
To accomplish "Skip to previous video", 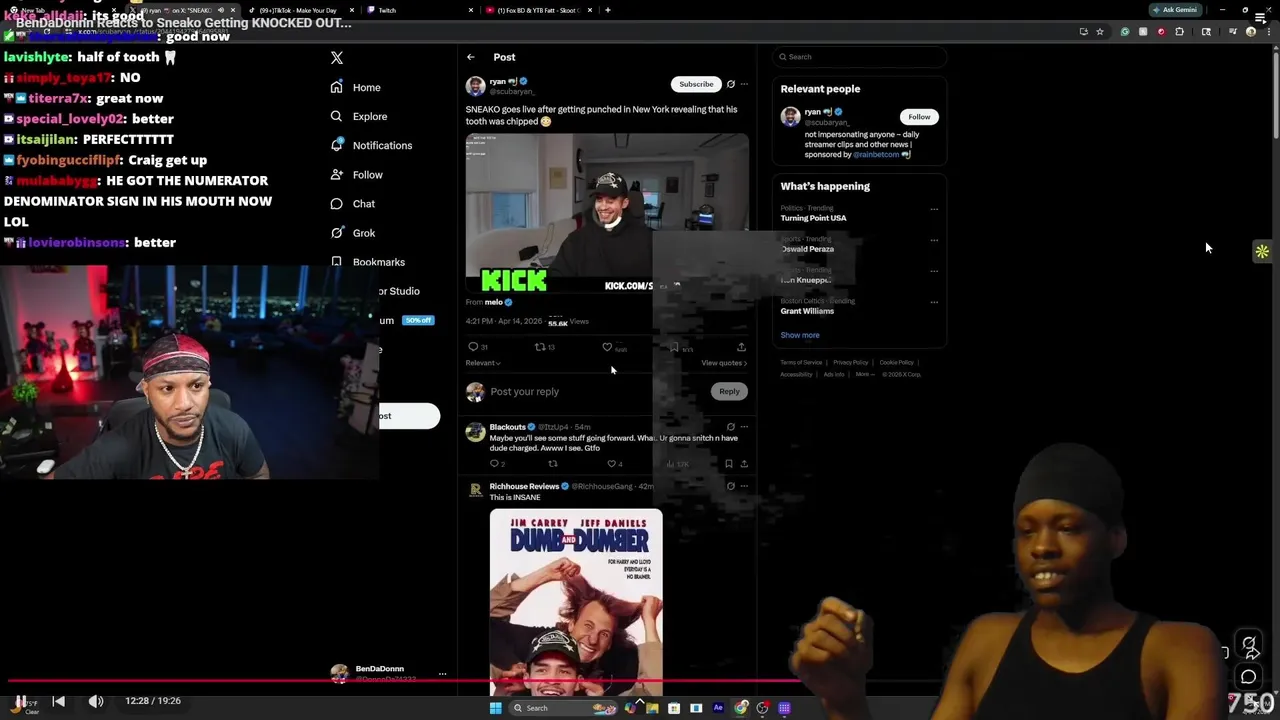I will (x=58, y=701).
